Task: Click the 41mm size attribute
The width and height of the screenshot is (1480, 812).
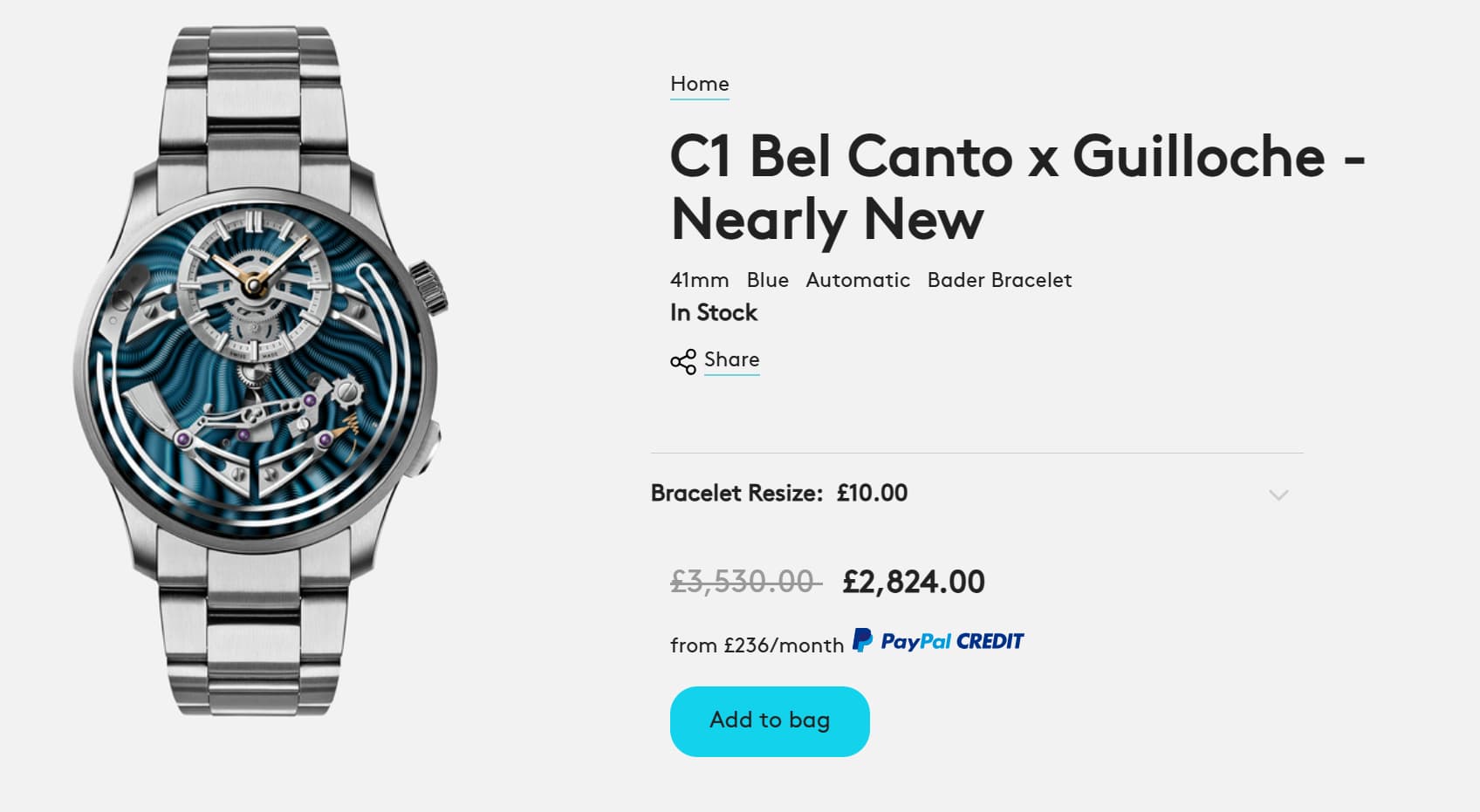Action: point(699,280)
